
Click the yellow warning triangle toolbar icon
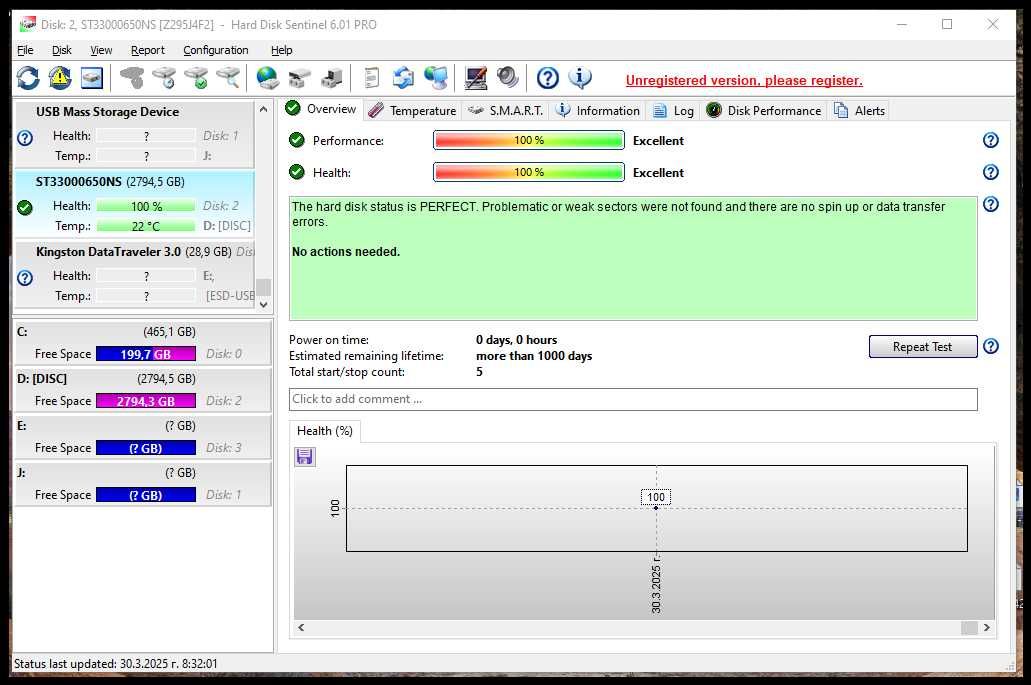60,78
